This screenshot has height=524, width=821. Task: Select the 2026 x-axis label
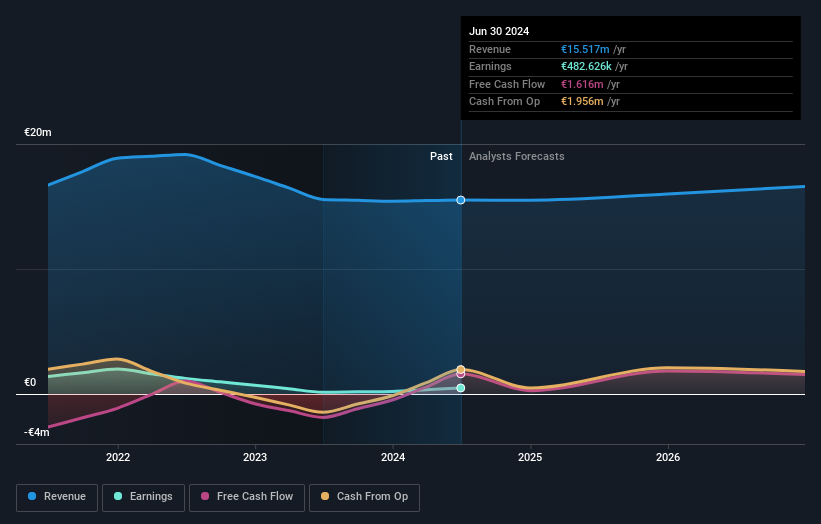point(668,457)
